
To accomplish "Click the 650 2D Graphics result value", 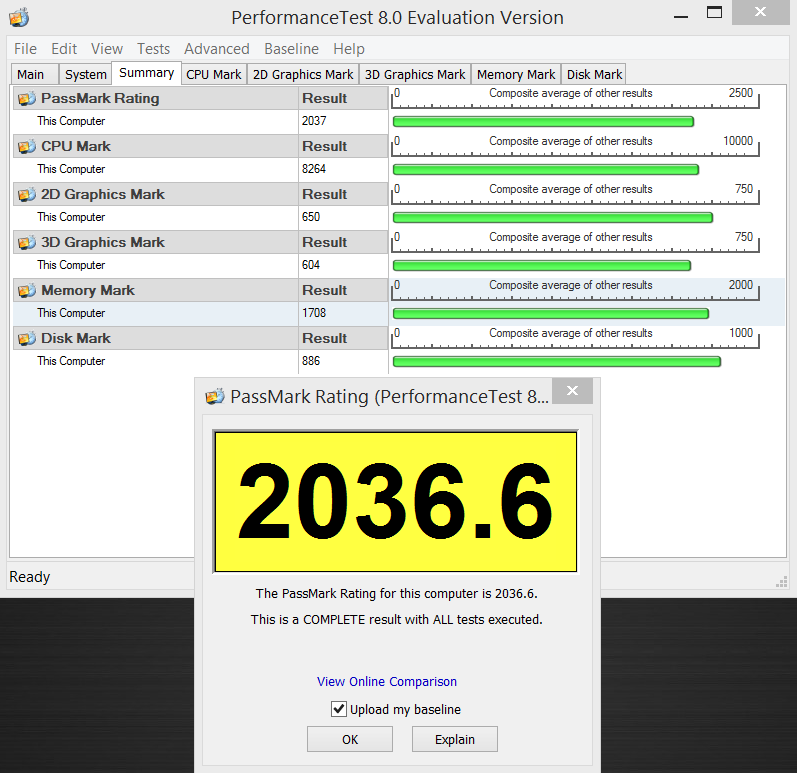I will (x=311, y=217).
